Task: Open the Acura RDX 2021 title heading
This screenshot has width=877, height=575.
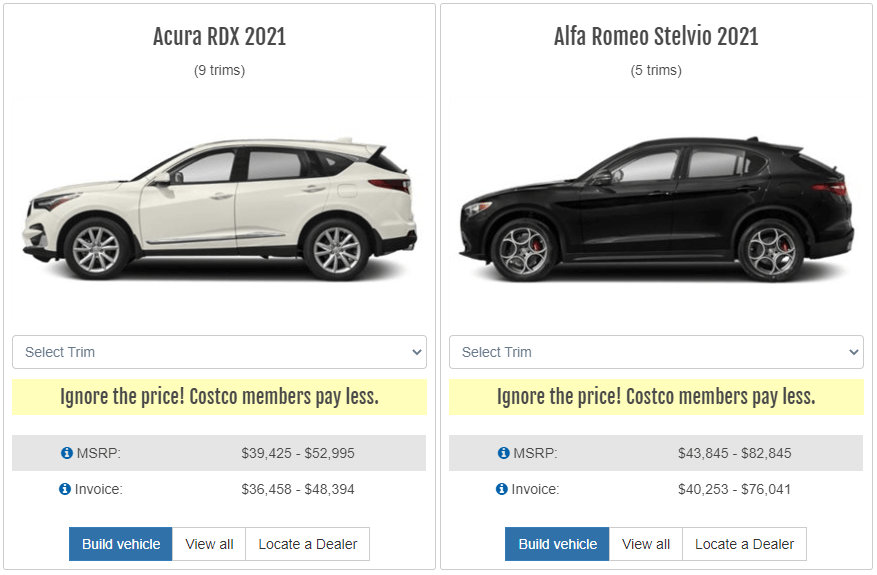Action: coord(219,37)
